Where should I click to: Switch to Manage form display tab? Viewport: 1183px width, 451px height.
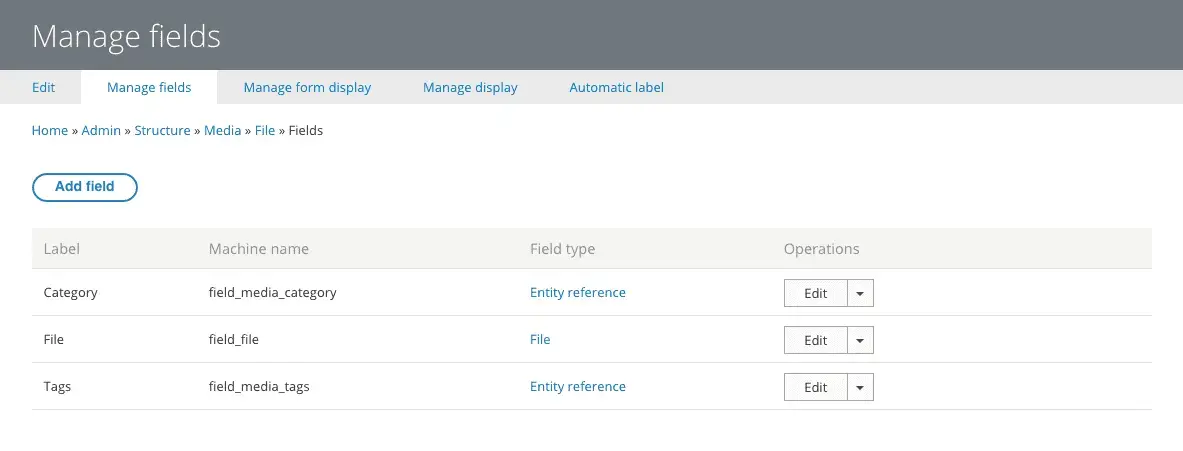tap(307, 87)
